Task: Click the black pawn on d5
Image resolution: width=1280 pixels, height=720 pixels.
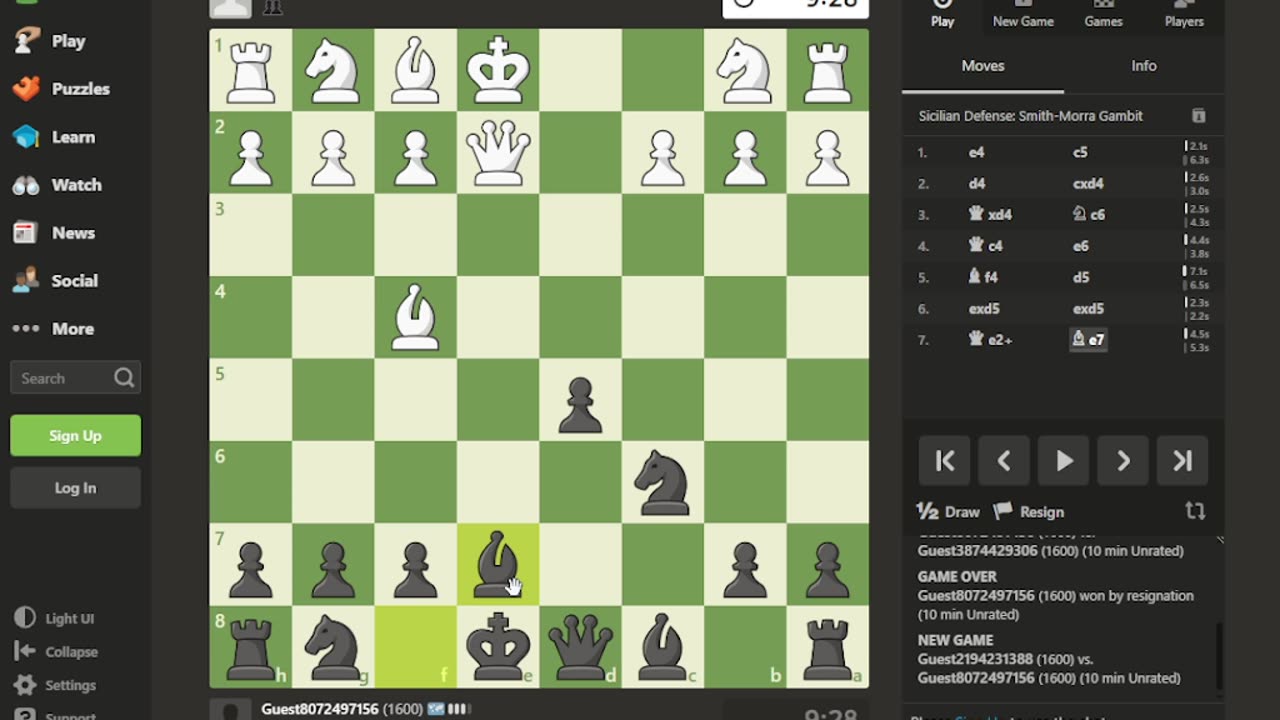Action: pyautogui.click(x=580, y=400)
